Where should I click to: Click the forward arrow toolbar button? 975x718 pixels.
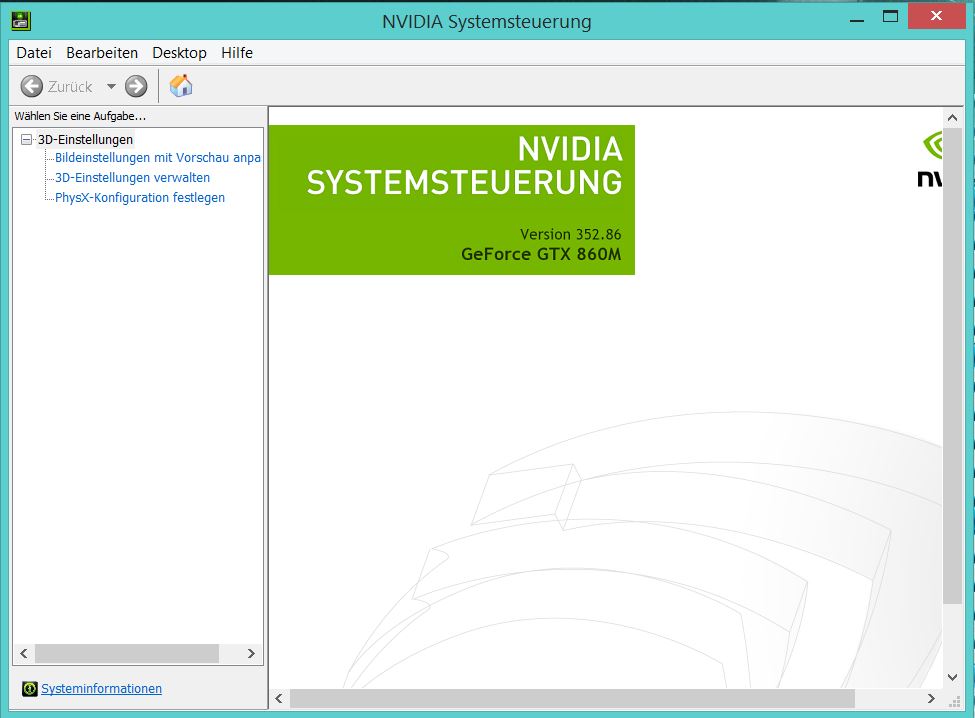tap(136, 86)
